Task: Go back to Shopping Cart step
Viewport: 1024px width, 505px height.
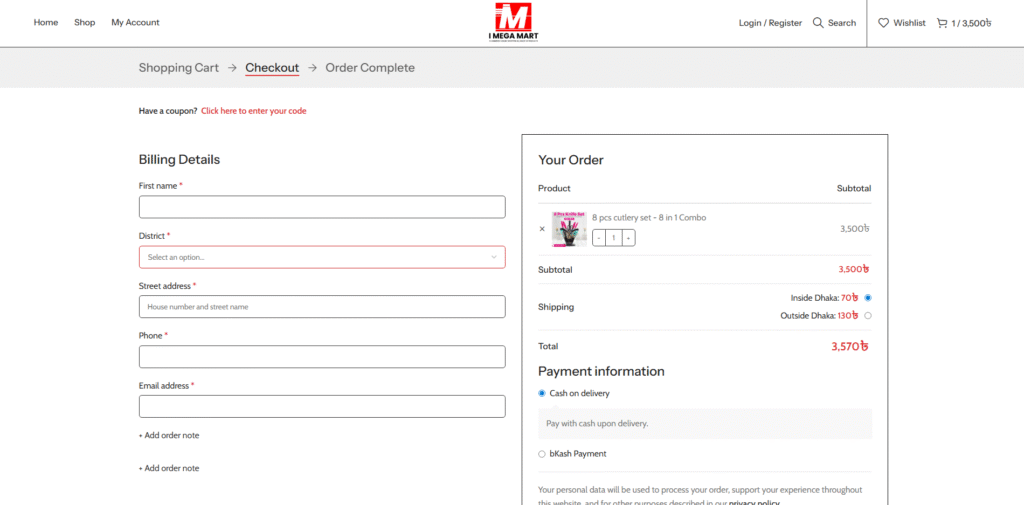Action: click(179, 68)
